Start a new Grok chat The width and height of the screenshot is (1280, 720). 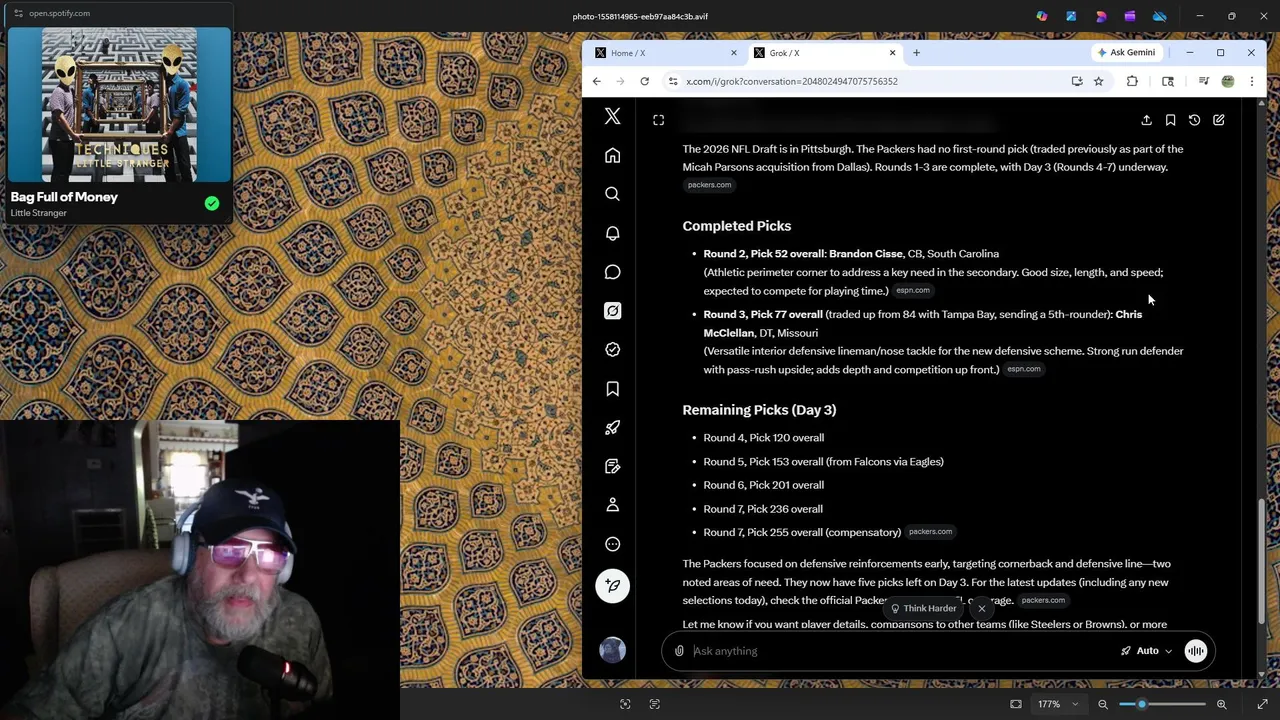coord(1218,120)
